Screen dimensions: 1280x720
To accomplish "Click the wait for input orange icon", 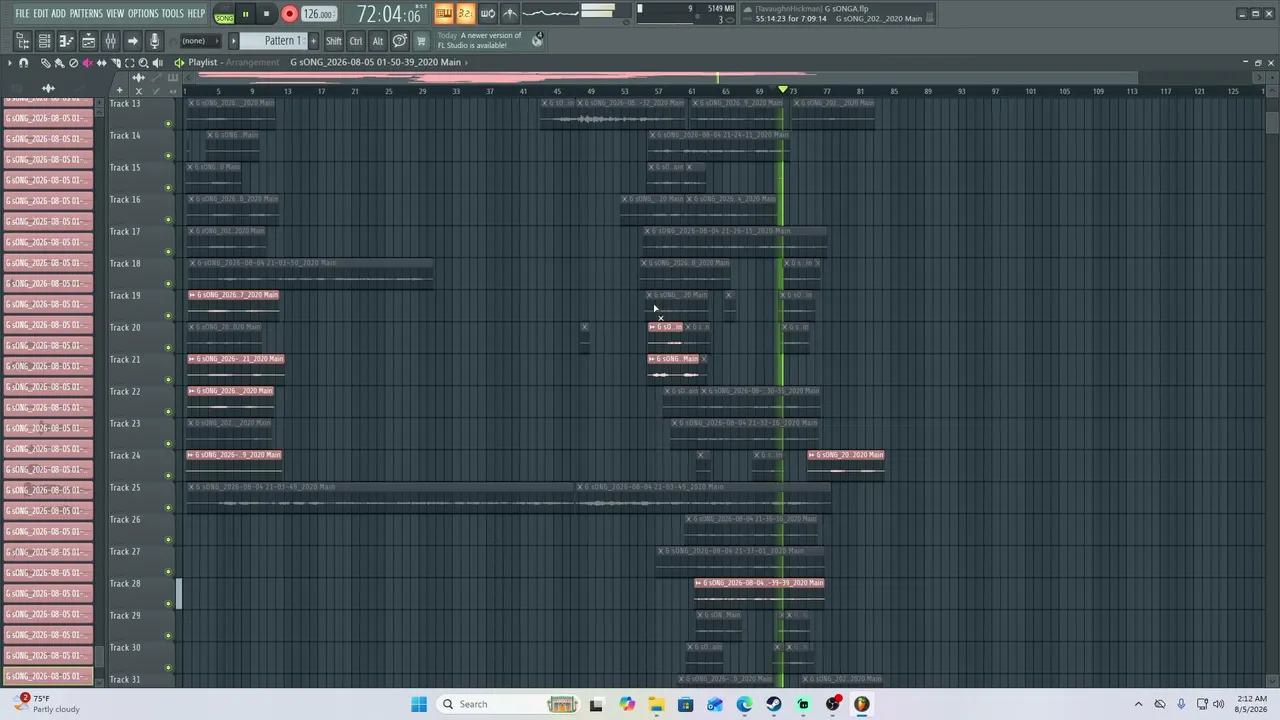I will pyautogui.click(x=444, y=13).
